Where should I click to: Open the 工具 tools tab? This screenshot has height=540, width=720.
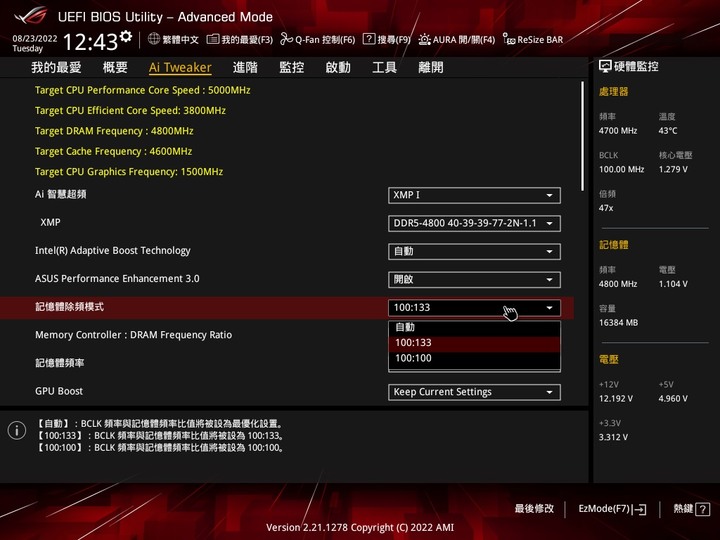[x=384, y=68]
